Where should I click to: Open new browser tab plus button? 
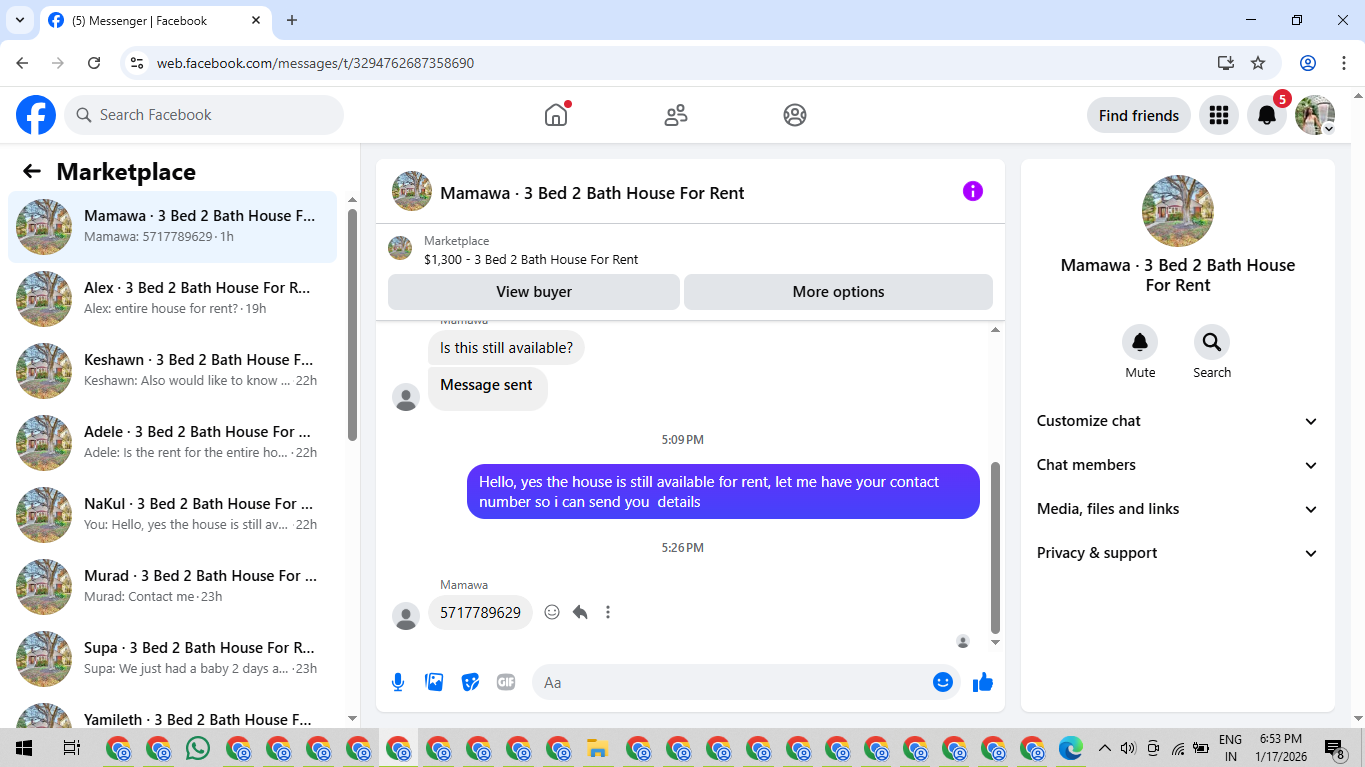coord(292,20)
